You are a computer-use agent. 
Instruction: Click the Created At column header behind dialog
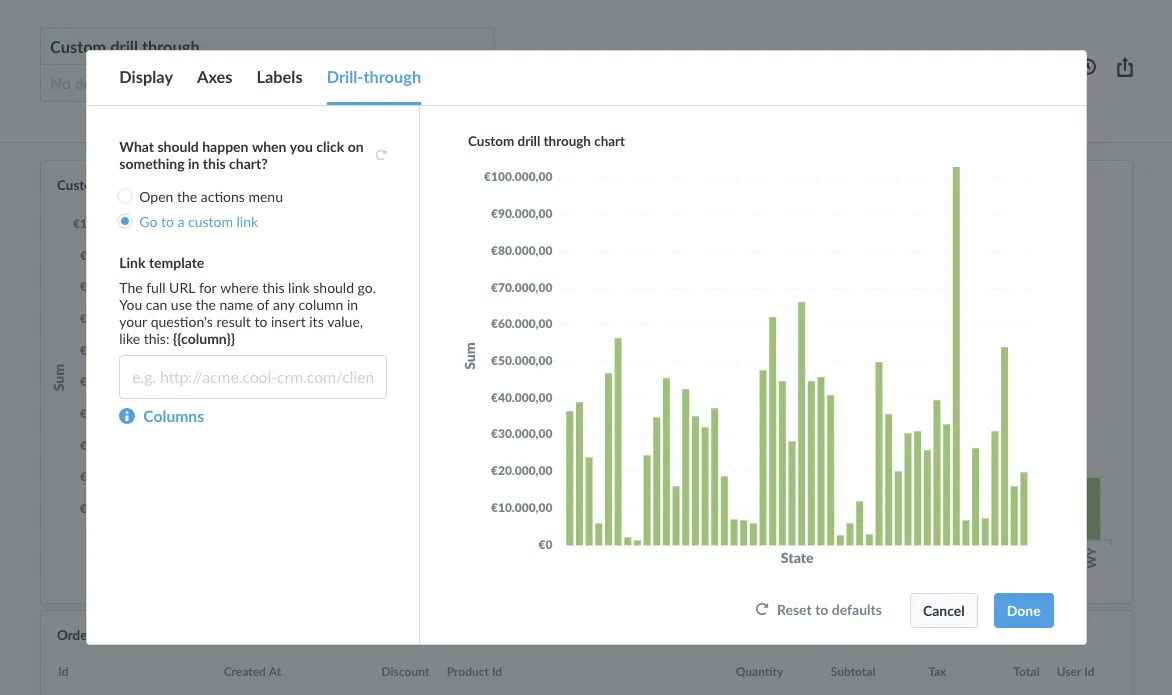(252, 672)
